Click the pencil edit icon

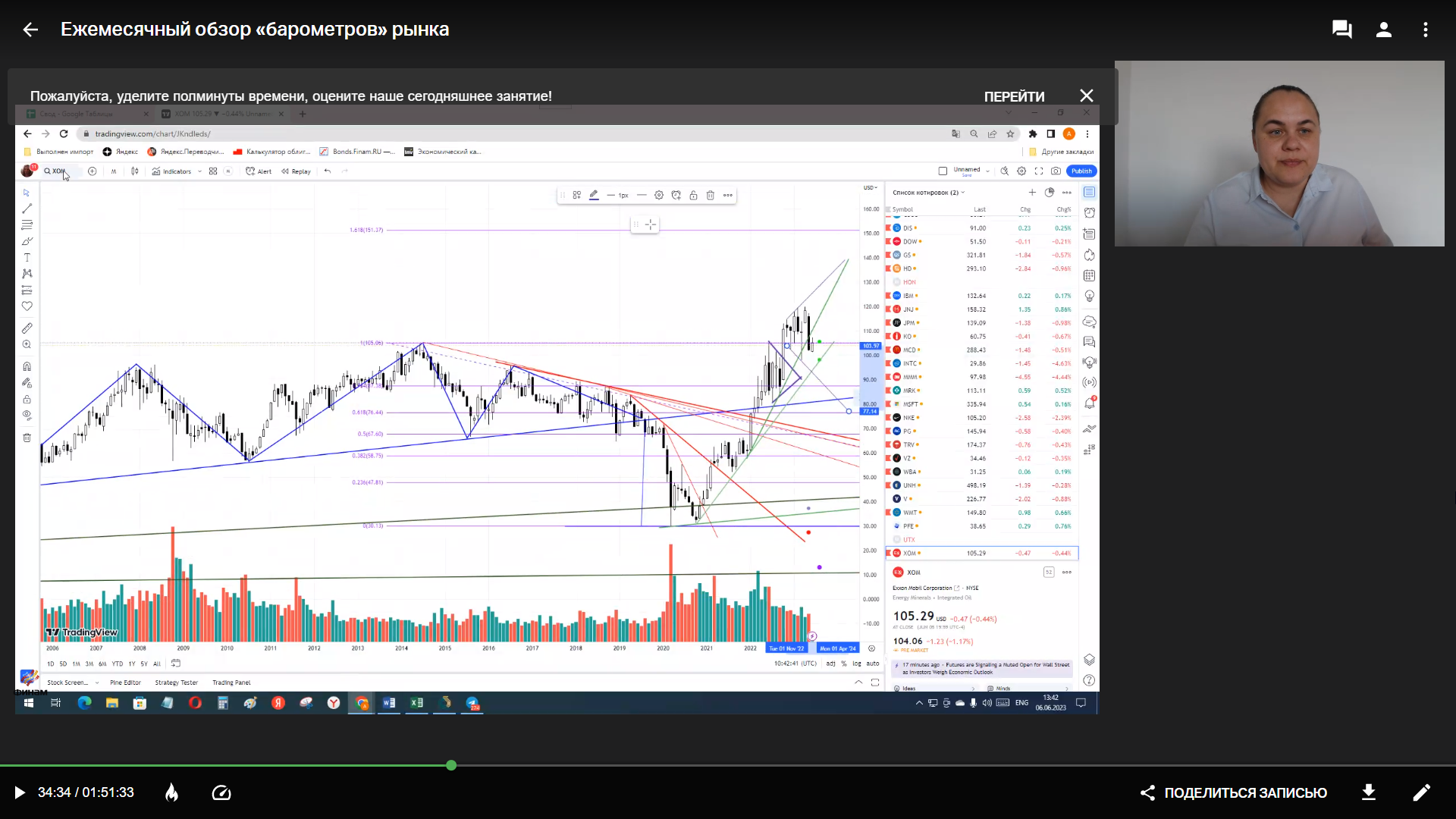tap(1422, 792)
